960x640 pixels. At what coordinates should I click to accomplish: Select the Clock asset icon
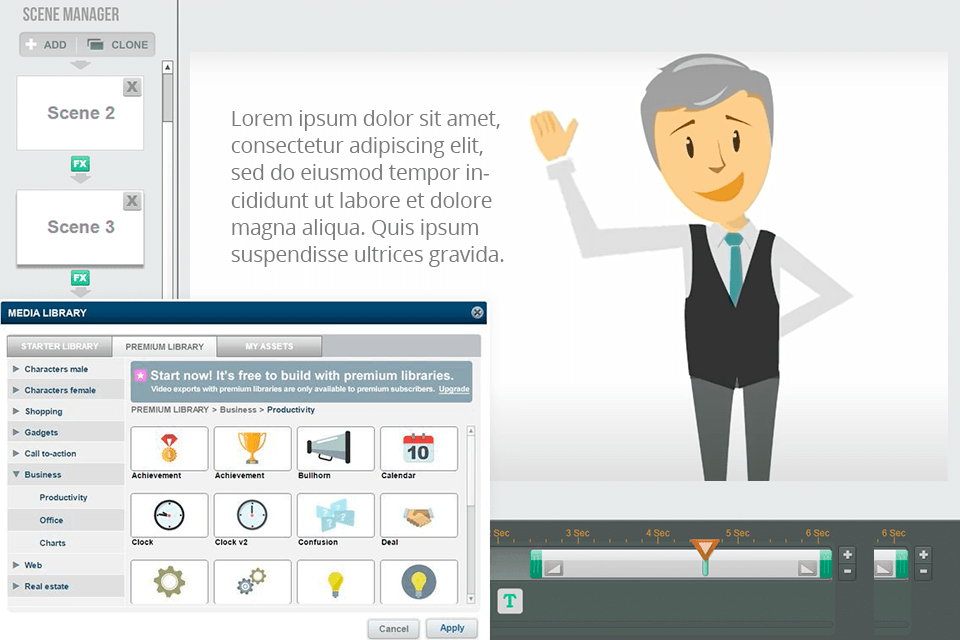tap(168, 515)
